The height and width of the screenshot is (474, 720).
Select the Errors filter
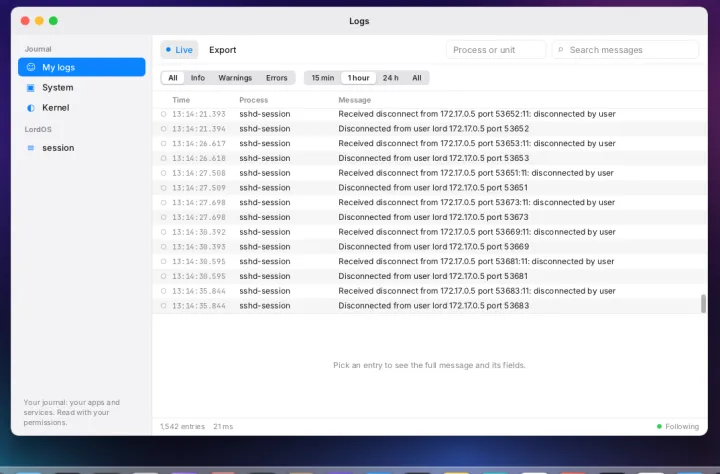276,78
